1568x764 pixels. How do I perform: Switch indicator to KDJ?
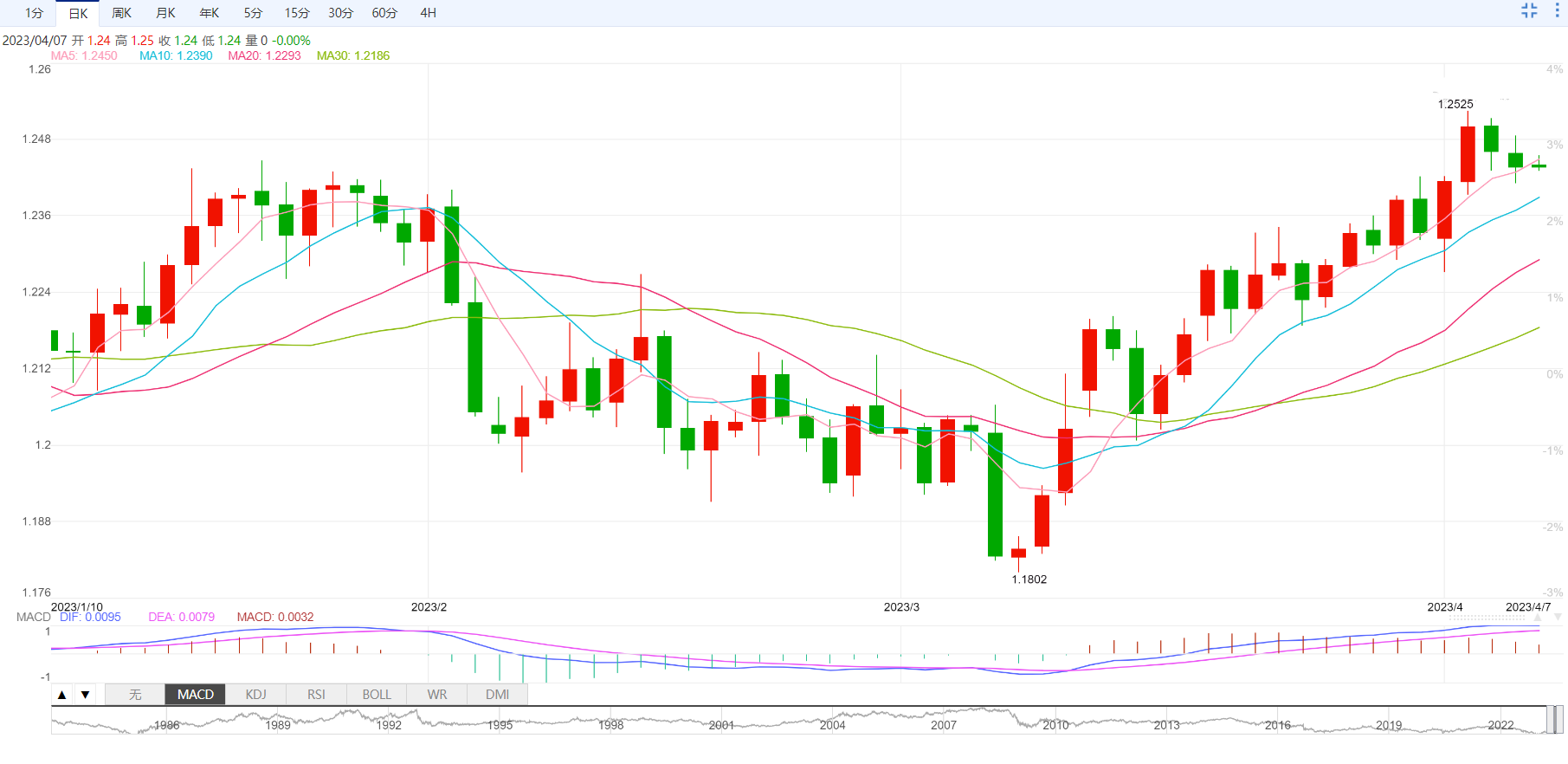point(255,695)
